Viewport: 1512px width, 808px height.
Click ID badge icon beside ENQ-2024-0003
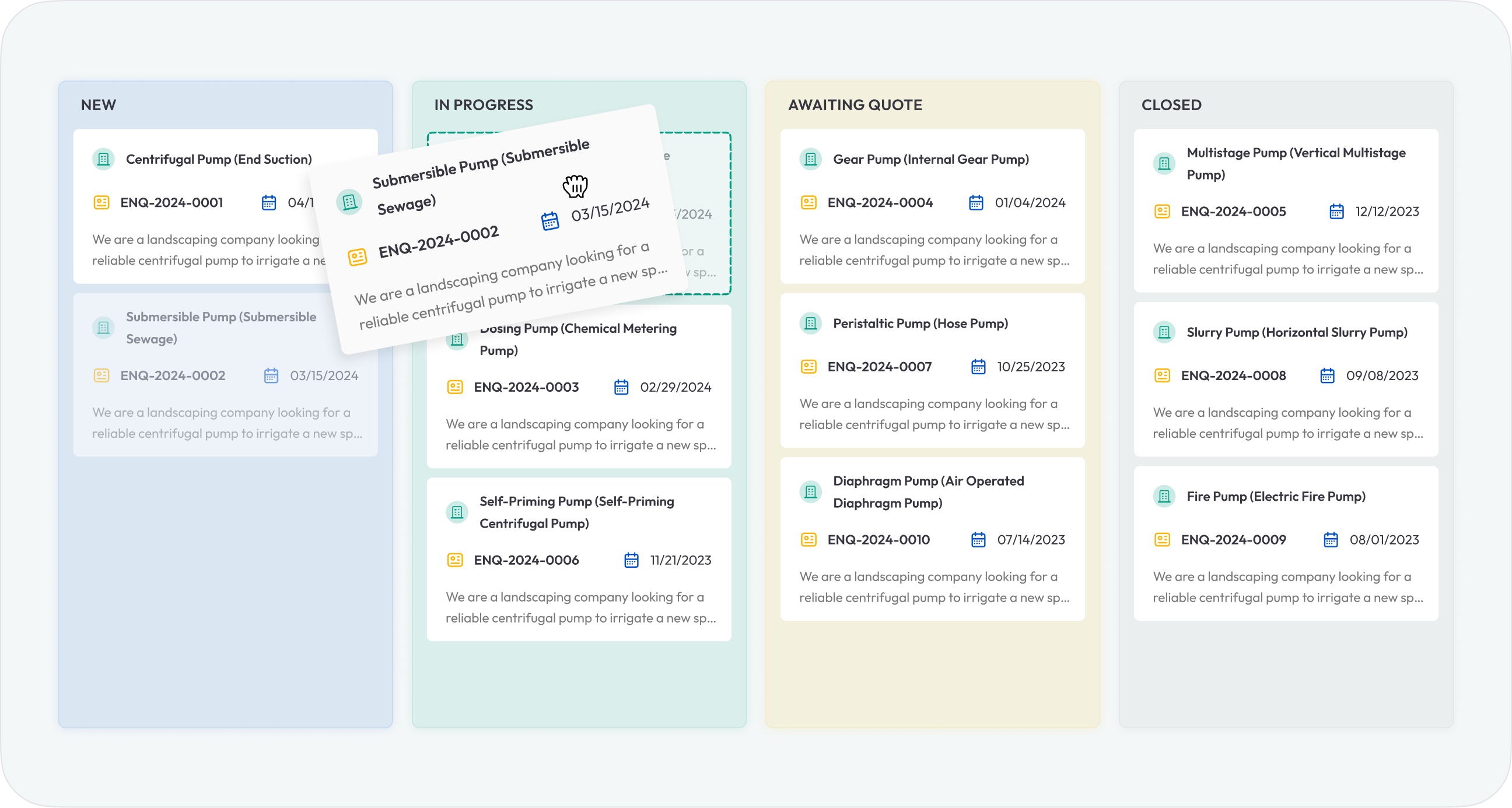[455, 387]
